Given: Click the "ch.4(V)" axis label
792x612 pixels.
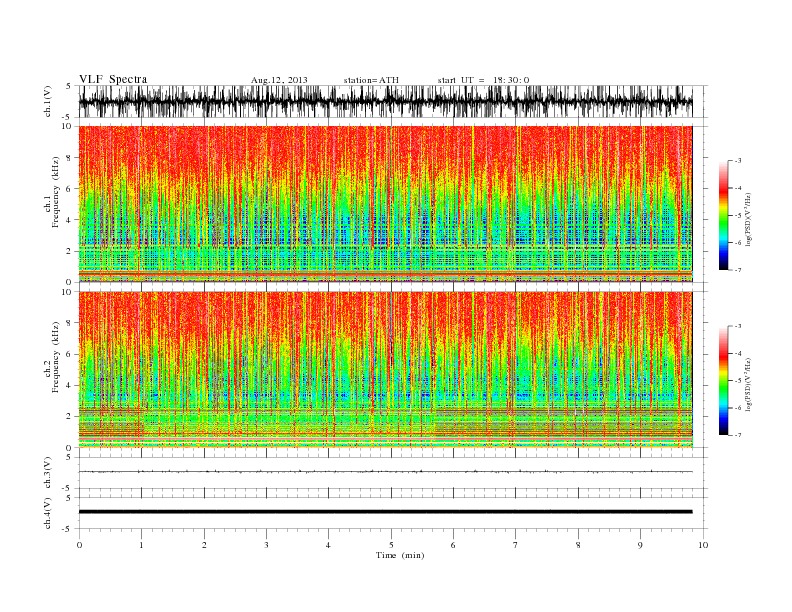Looking at the screenshot, I should coord(47,514).
